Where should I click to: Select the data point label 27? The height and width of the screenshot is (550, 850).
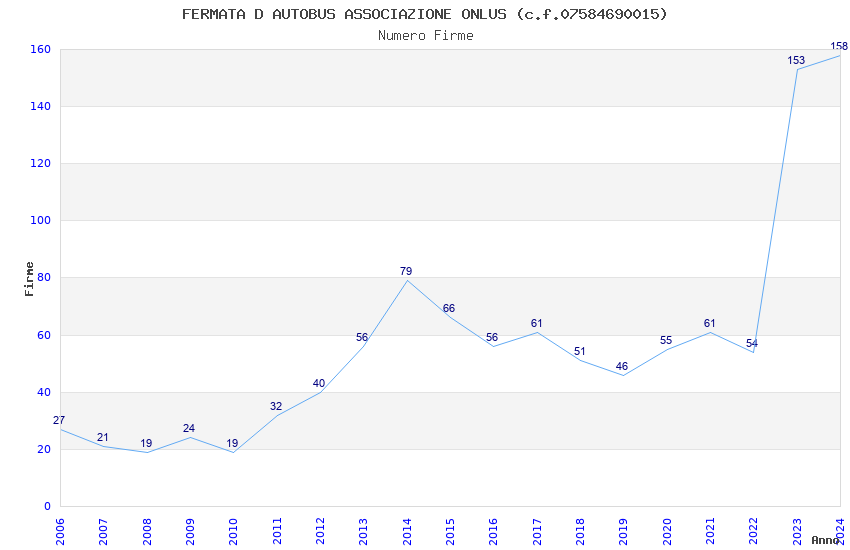(59, 420)
